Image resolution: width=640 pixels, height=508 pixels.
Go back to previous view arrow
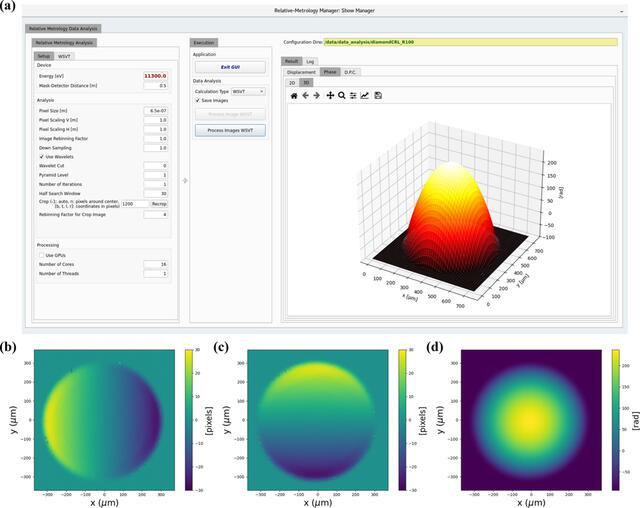click(x=305, y=95)
